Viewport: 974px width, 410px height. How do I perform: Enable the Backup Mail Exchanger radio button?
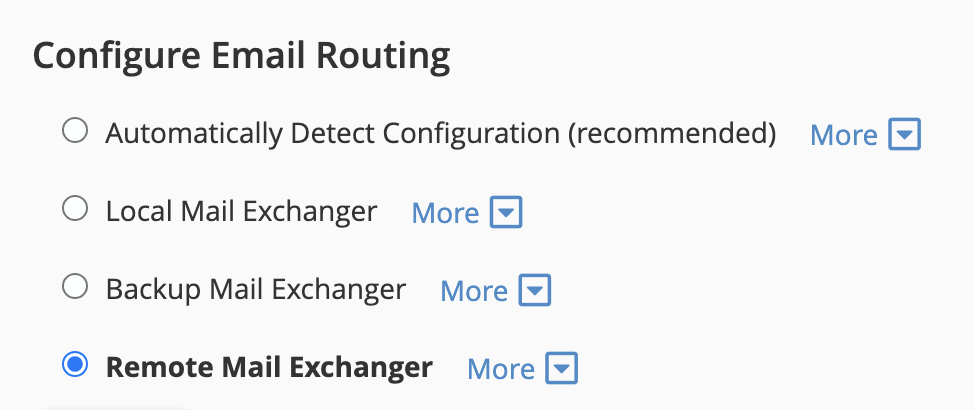[x=75, y=287]
